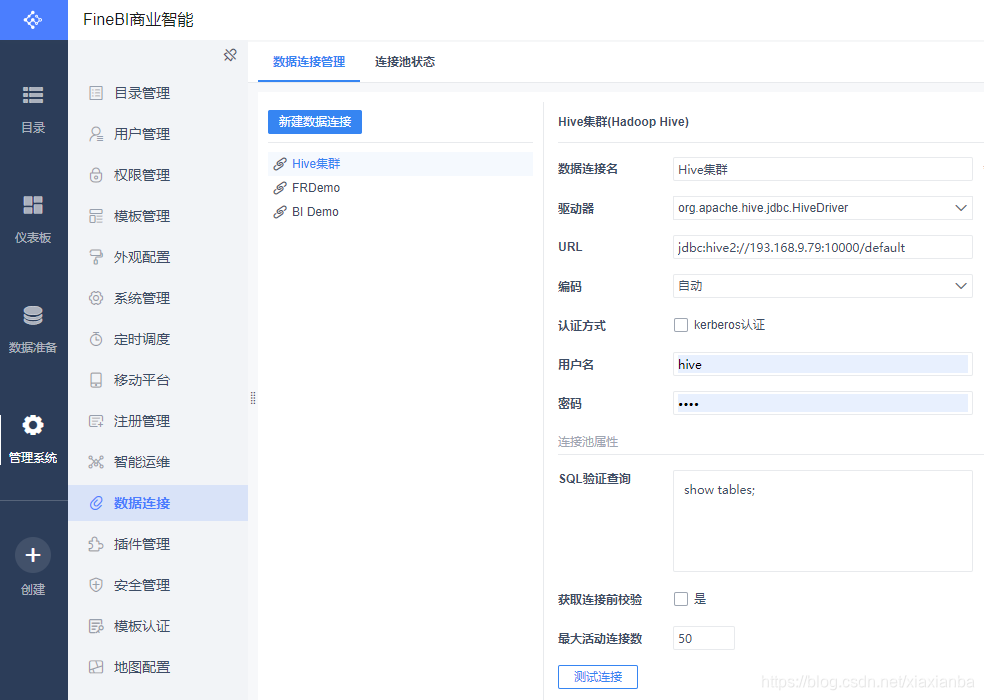Screen dimensions: 984x700
Task: Click the URL input field
Action: [x=823, y=247]
